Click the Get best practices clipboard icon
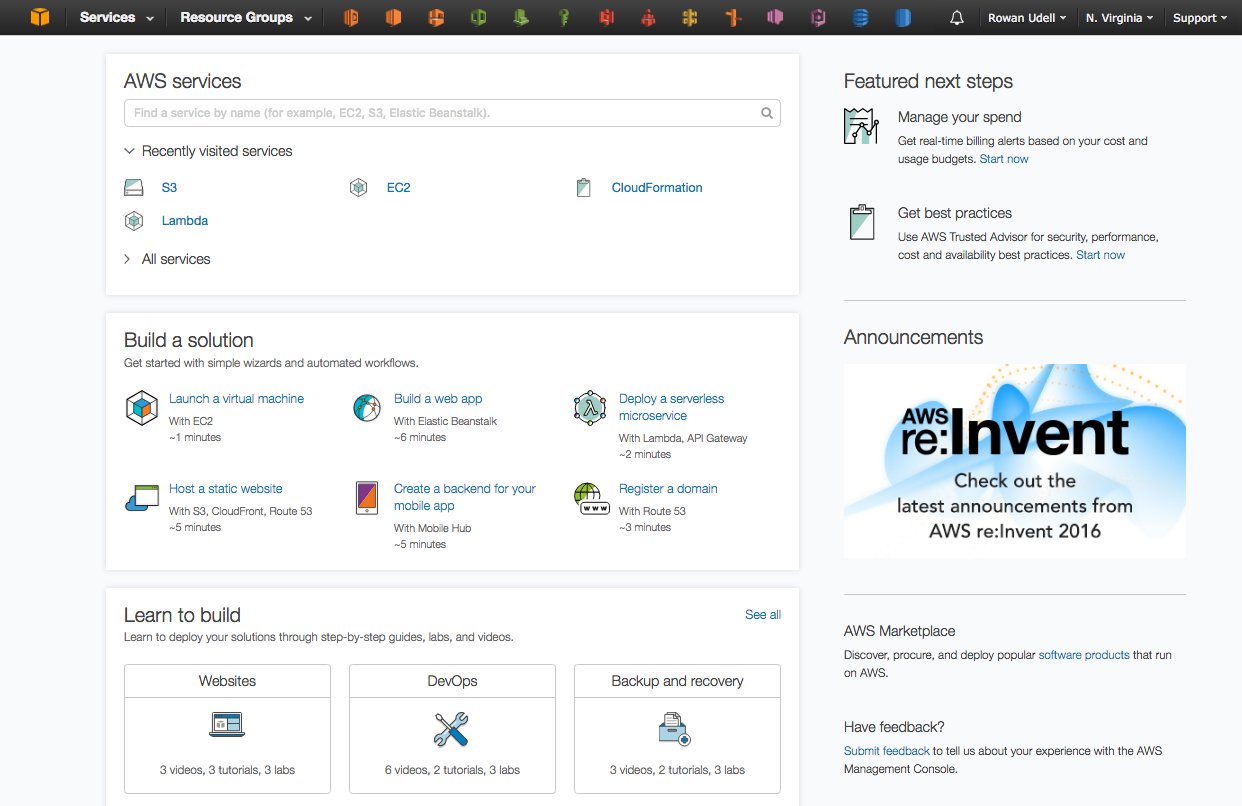Image resolution: width=1242 pixels, height=806 pixels. click(861, 222)
